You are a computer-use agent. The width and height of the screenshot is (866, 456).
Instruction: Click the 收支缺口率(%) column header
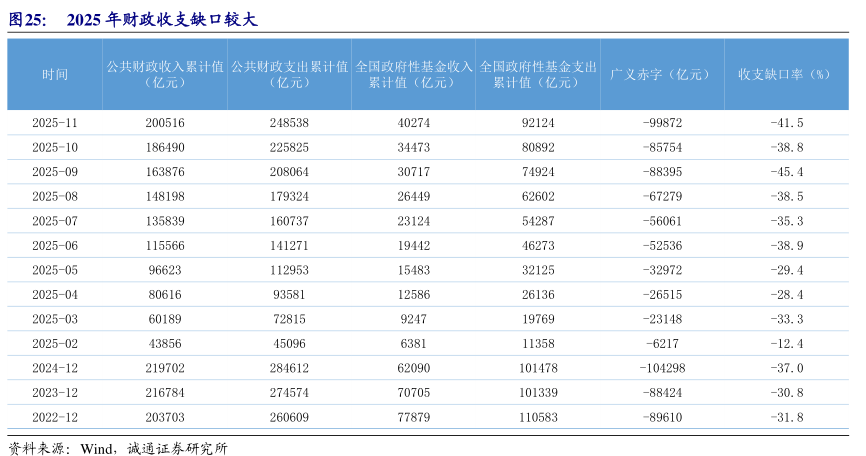point(786,75)
